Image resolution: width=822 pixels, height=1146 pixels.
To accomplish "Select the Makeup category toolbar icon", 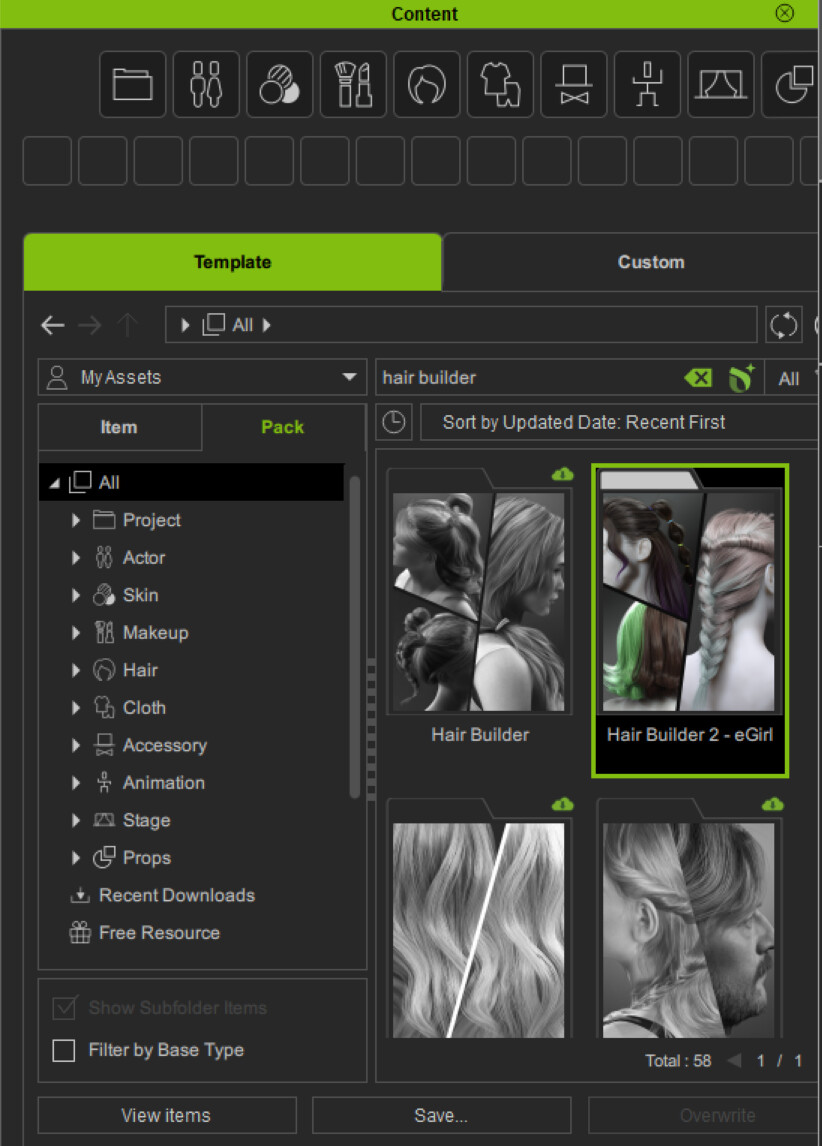I will (x=353, y=84).
